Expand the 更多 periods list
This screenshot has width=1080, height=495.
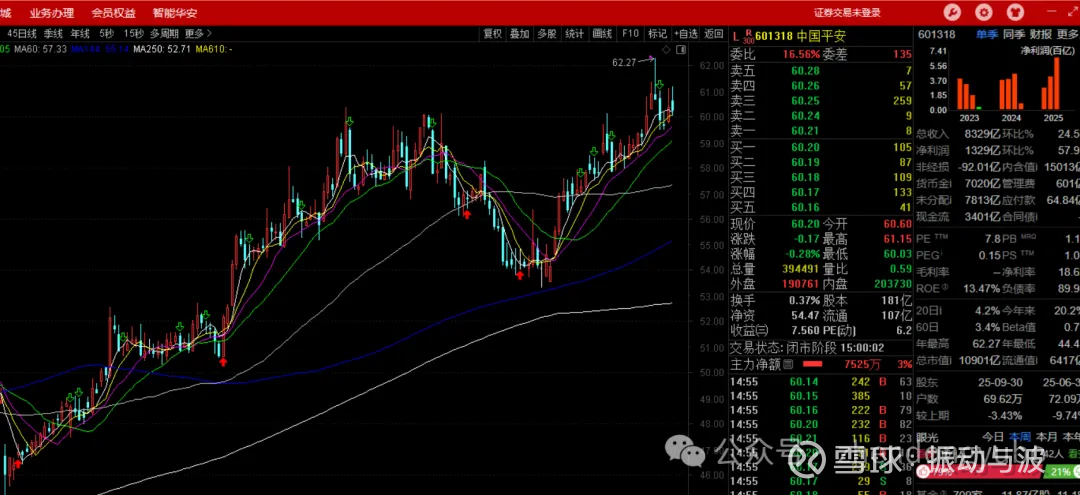(198, 33)
